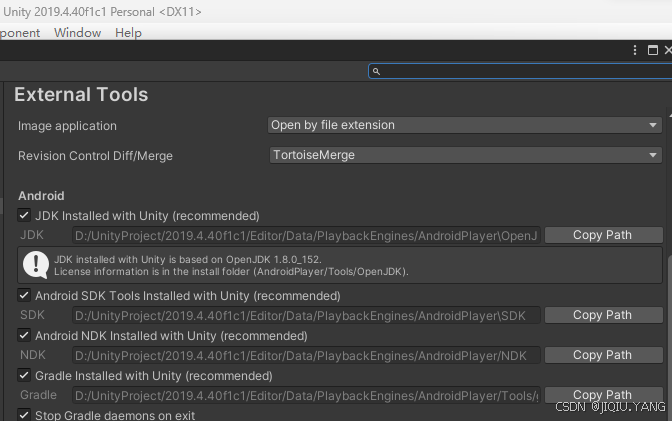Image resolution: width=672 pixels, height=421 pixels.
Task: Open the kebab options menu icon
Action: [635, 50]
